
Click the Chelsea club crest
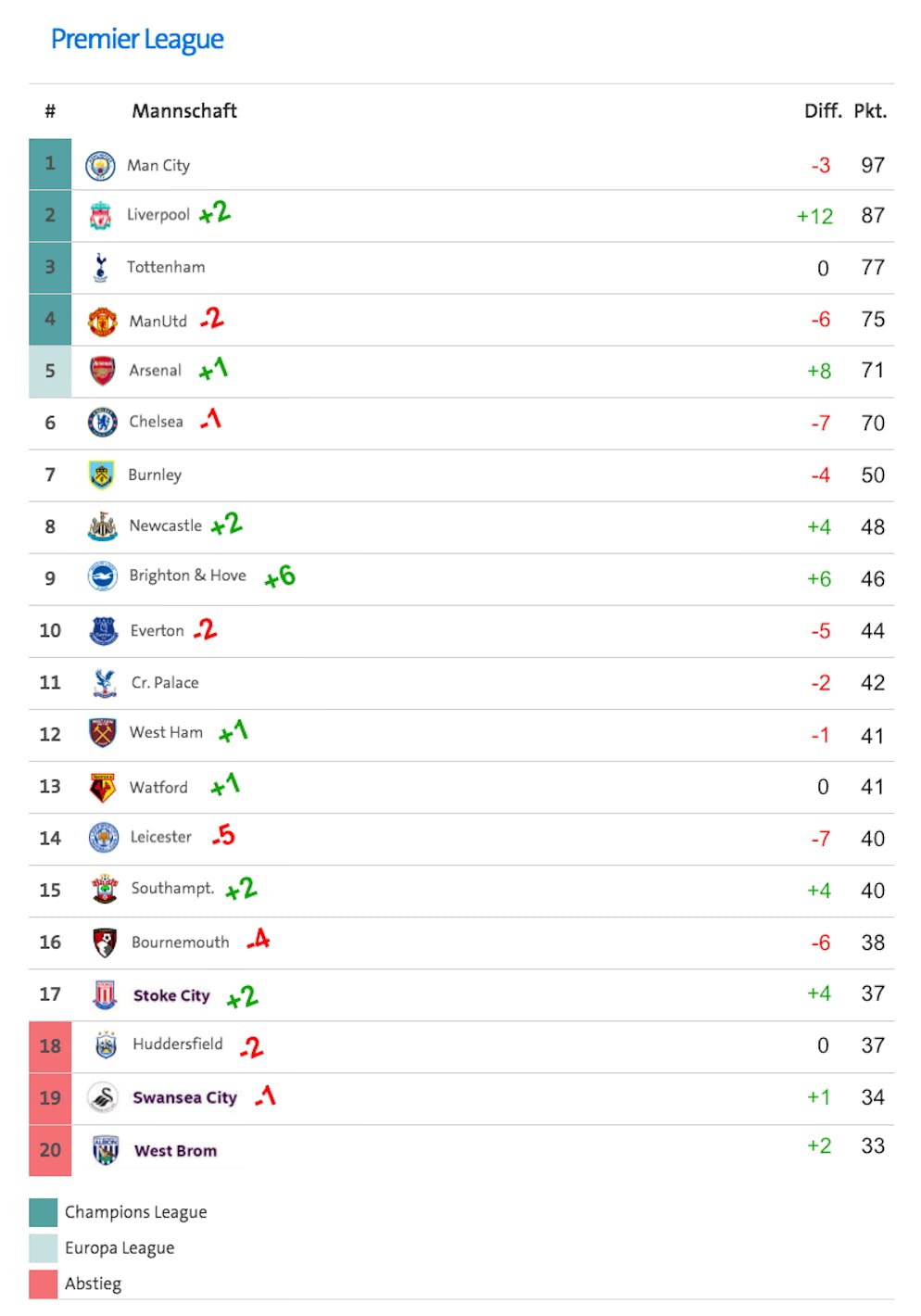coord(102,423)
